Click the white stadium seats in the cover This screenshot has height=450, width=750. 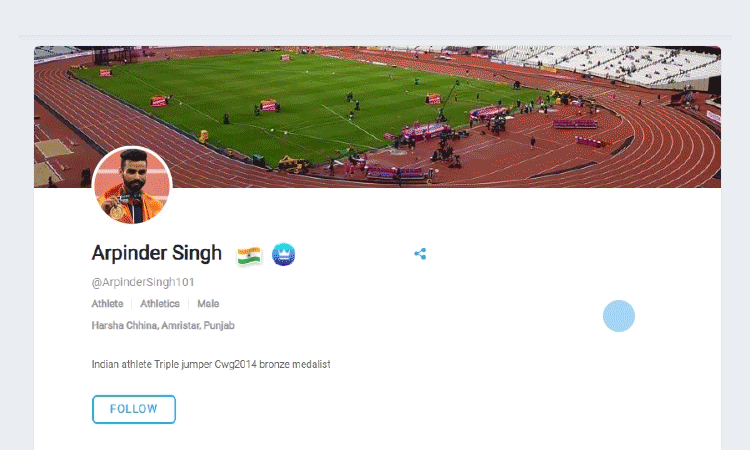click(x=607, y=65)
